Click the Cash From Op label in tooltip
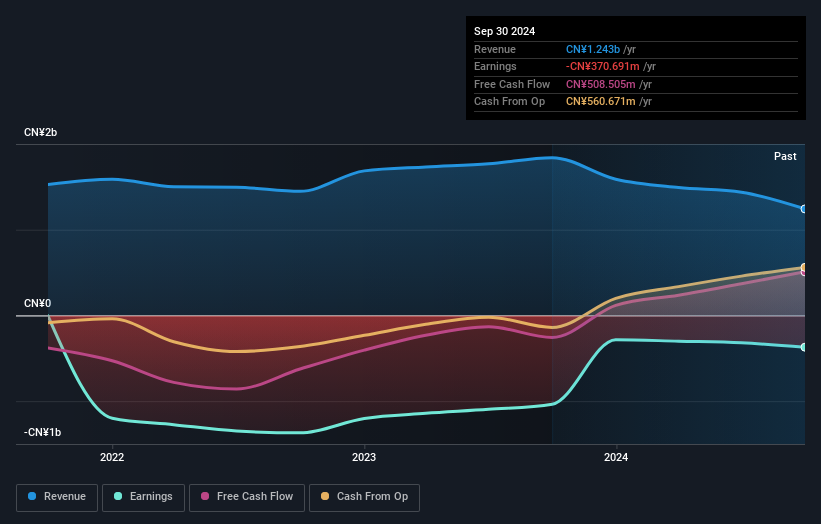 point(509,102)
